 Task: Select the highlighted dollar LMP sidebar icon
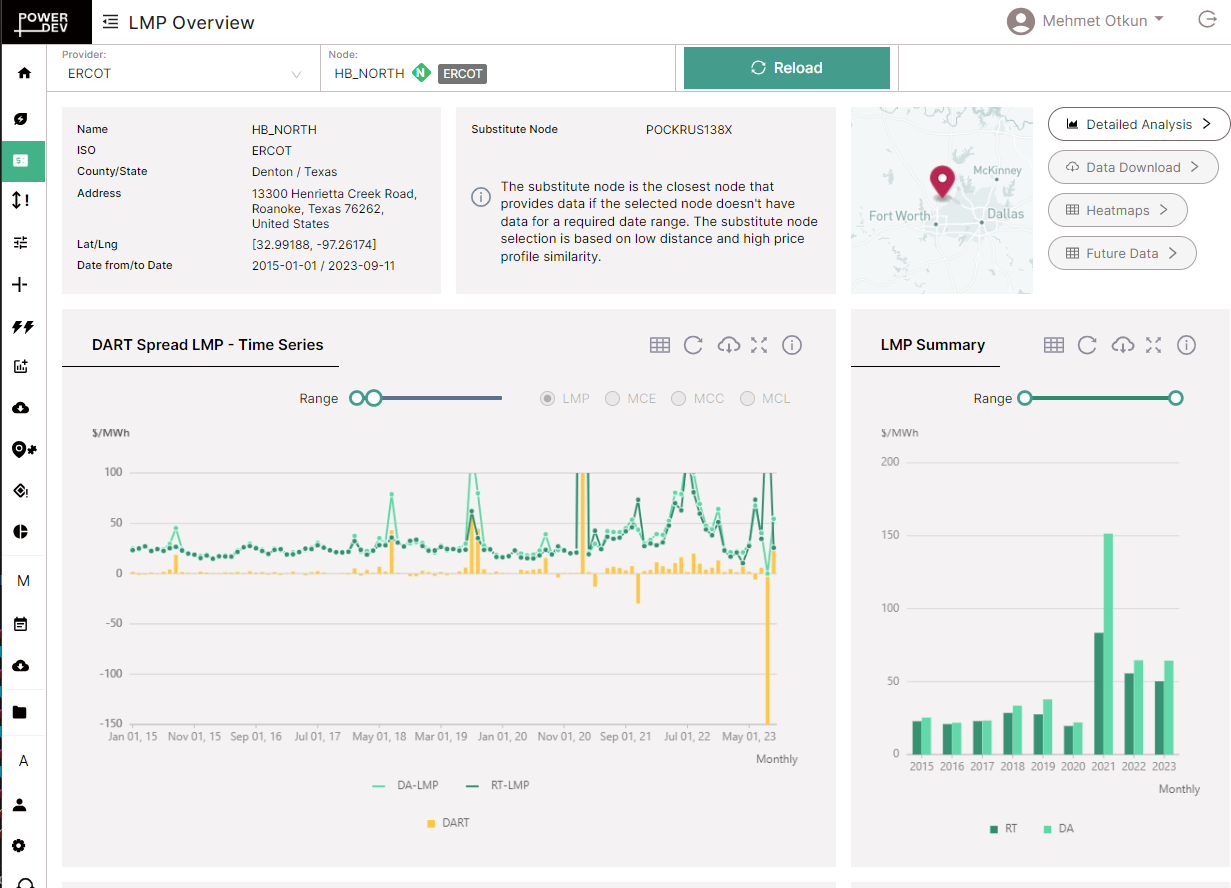tap(21, 160)
